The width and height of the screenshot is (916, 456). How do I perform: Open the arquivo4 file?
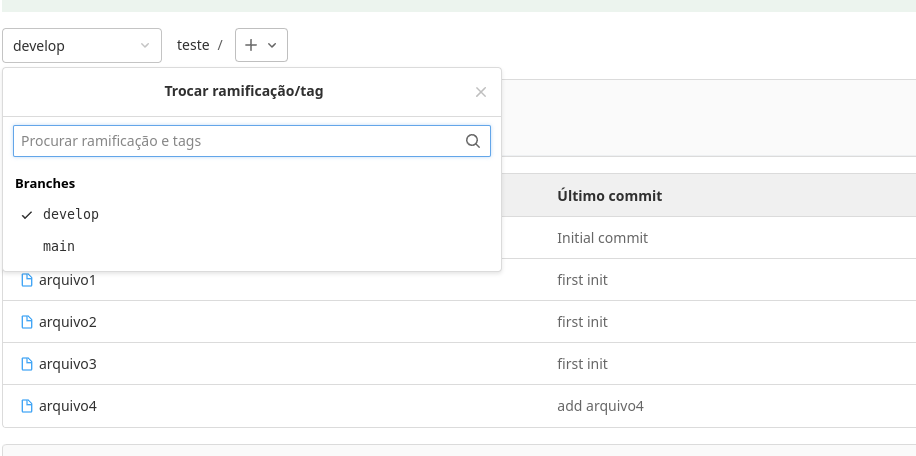click(67, 406)
